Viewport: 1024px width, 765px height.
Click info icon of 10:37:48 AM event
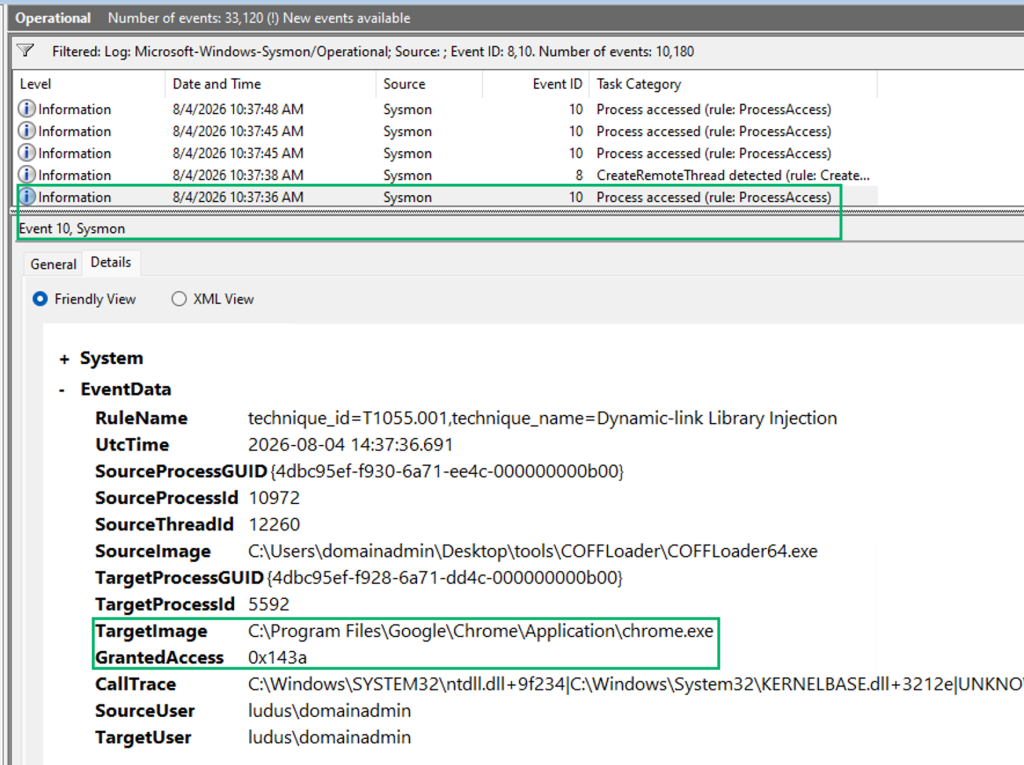(26, 108)
